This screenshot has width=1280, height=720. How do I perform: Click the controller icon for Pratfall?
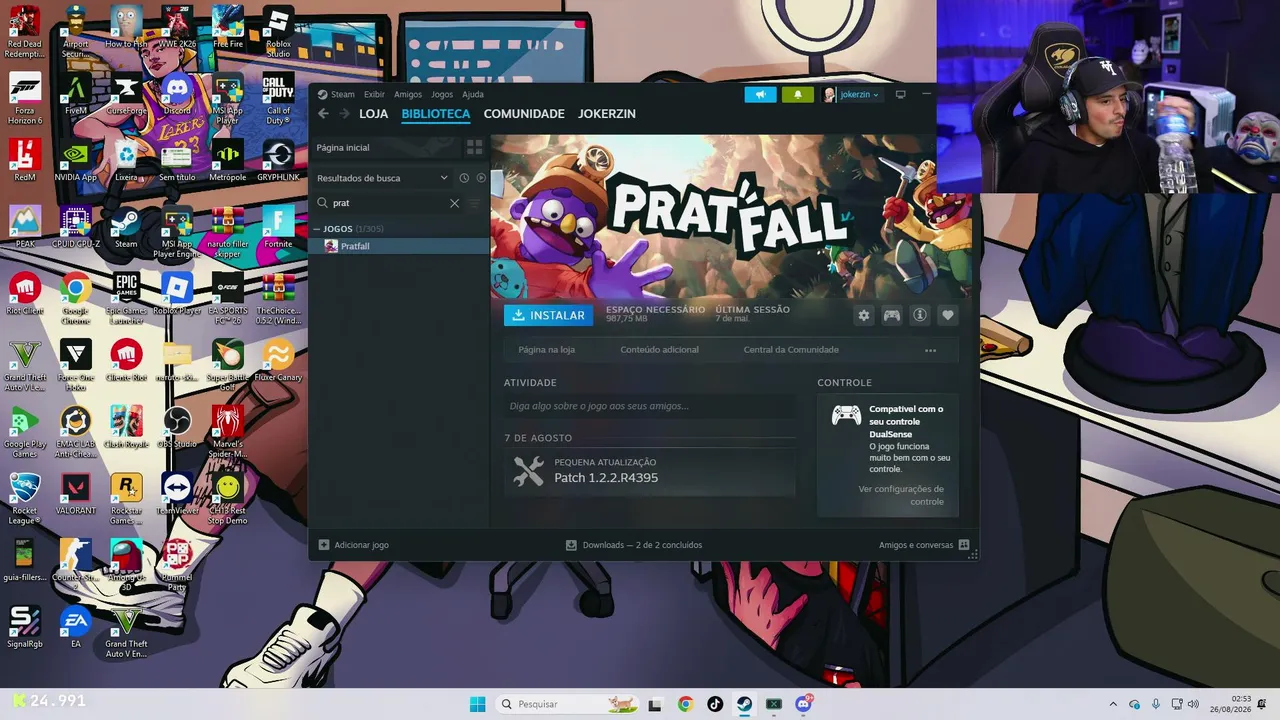(x=892, y=315)
